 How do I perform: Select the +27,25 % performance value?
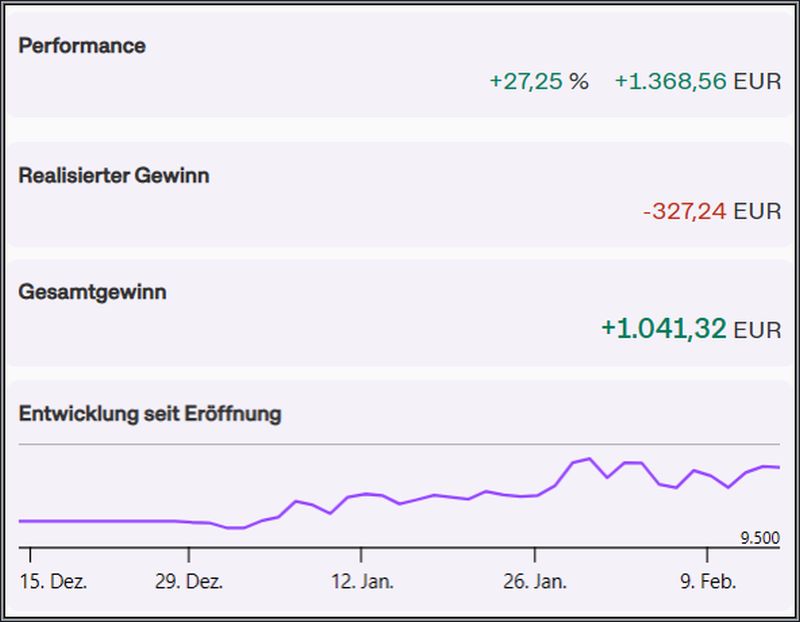click(x=538, y=82)
